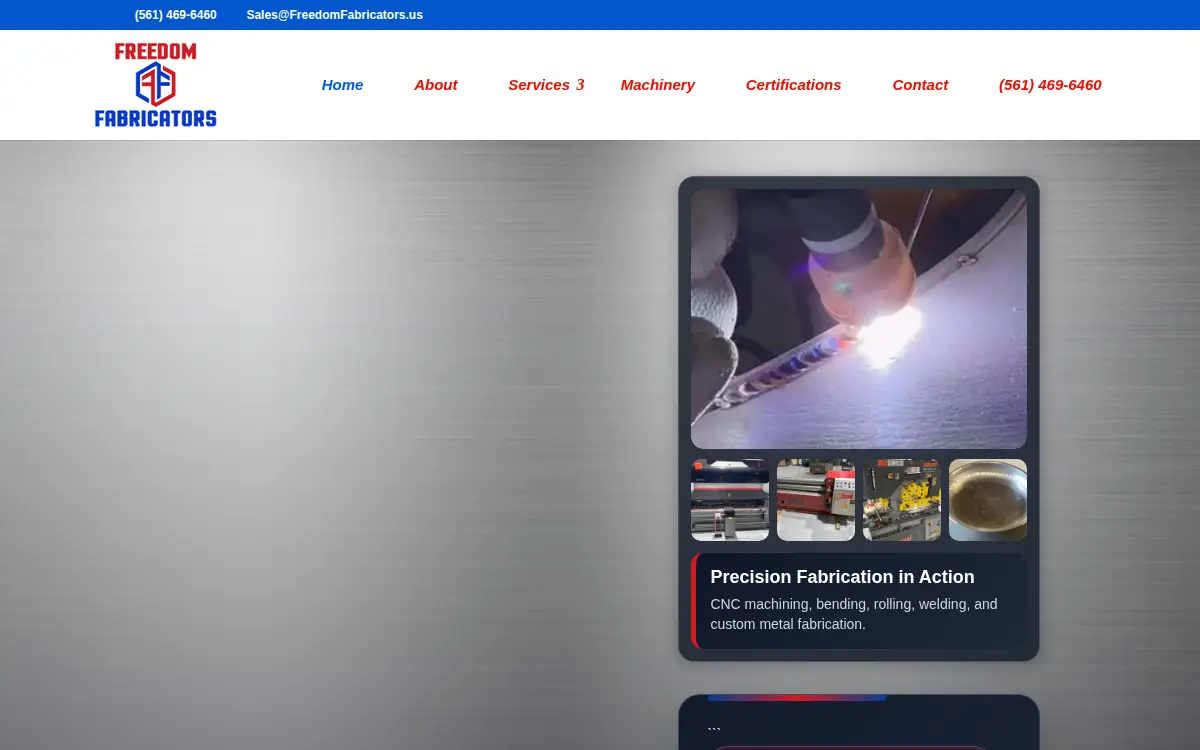Open the Certifications page

pyautogui.click(x=793, y=85)
